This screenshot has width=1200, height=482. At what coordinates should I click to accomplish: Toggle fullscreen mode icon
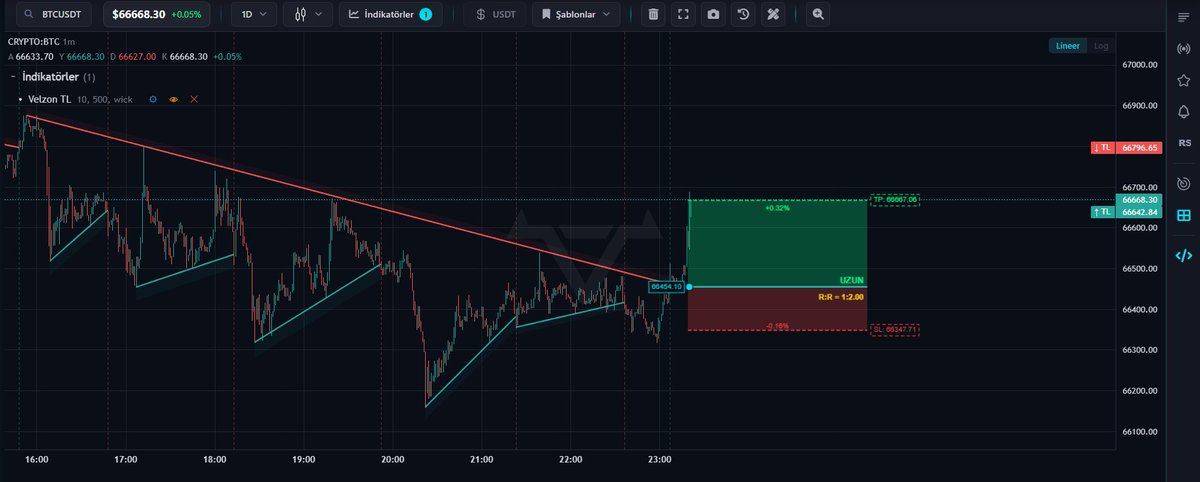point(683,15)
